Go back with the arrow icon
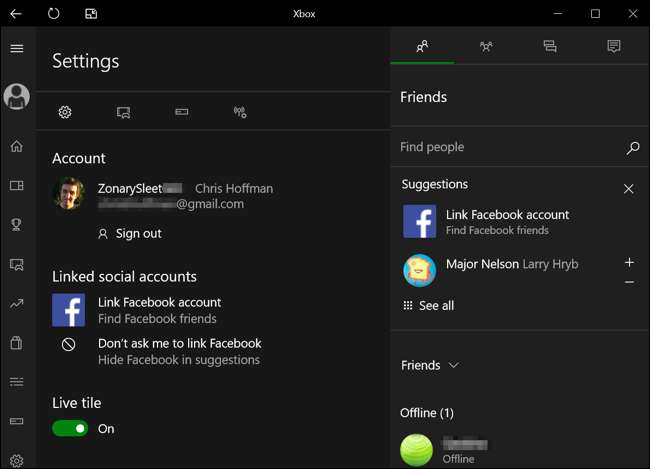Screen dimensions: 650x469 click(16, 14)
